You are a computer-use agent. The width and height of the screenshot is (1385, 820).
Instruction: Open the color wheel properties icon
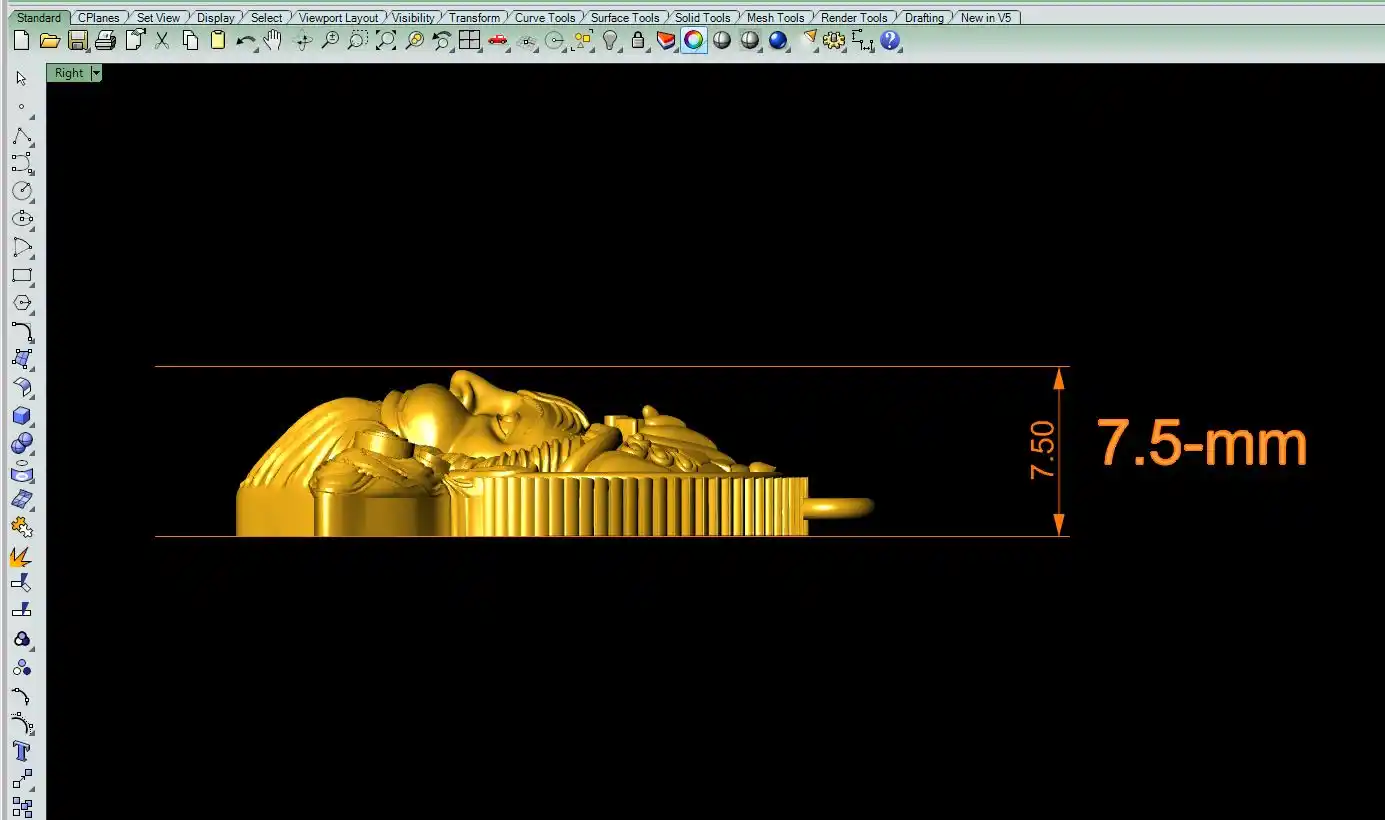[694, 41]
